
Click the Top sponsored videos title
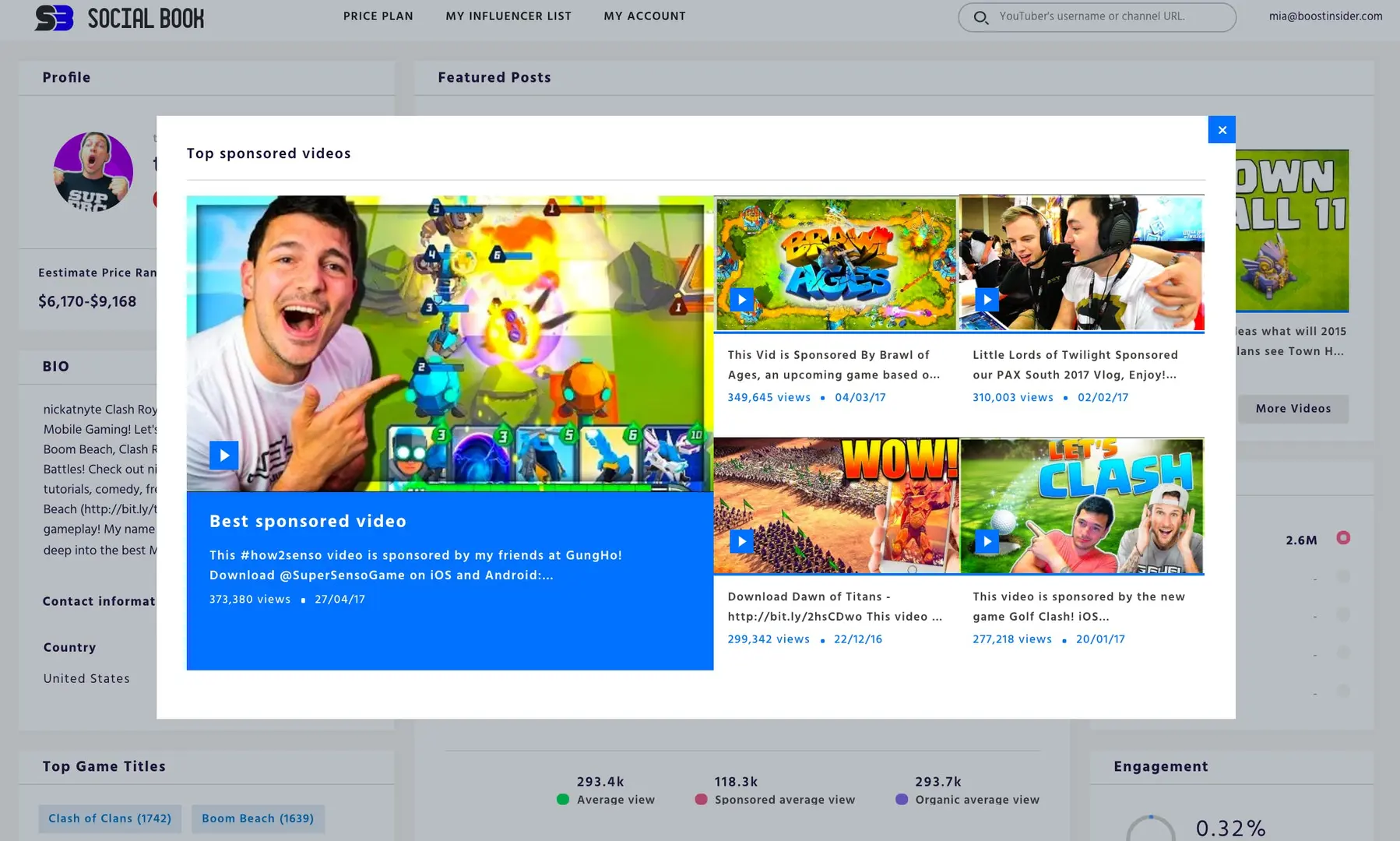269,153
